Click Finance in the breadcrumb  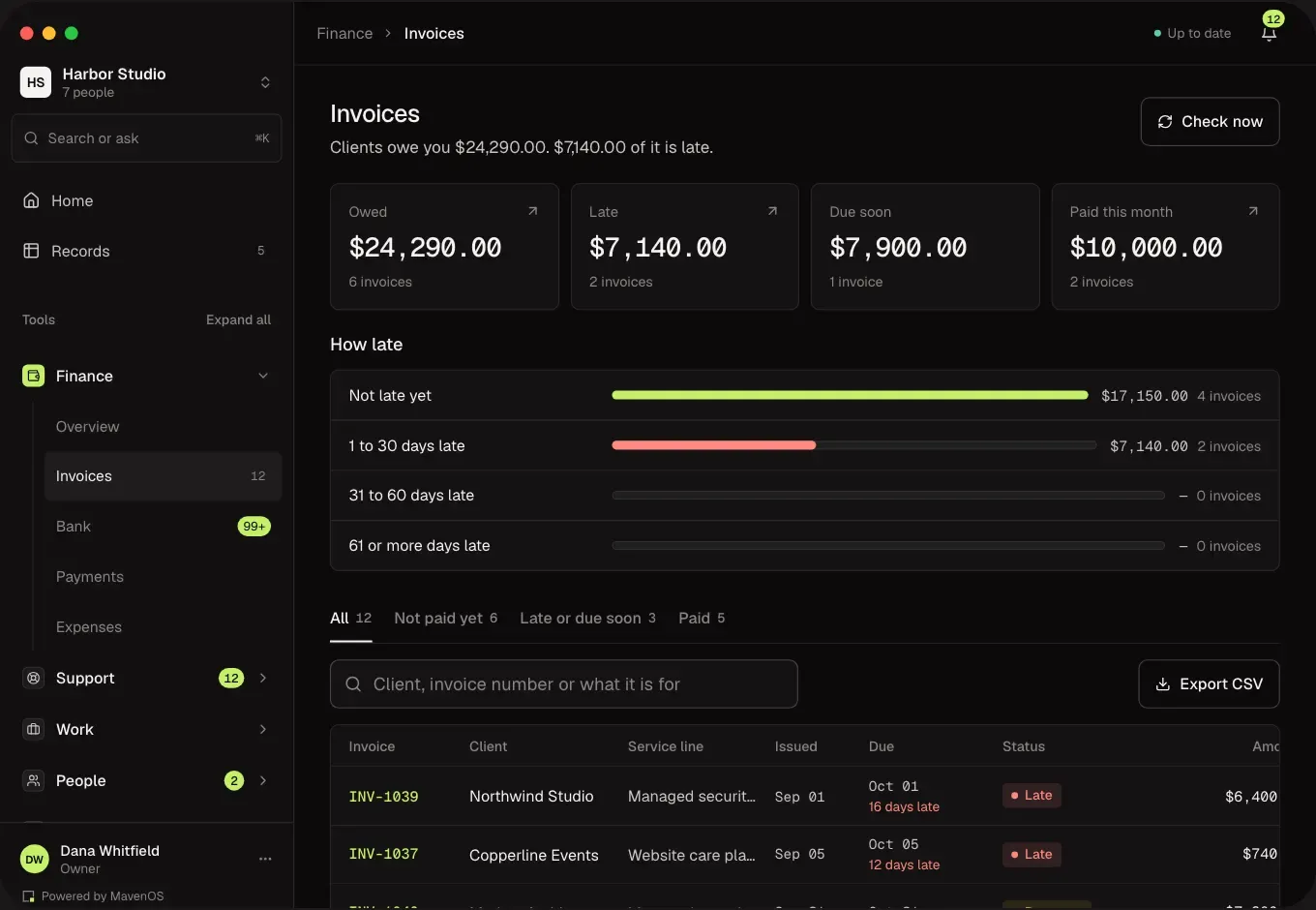[x=344, y=33]
